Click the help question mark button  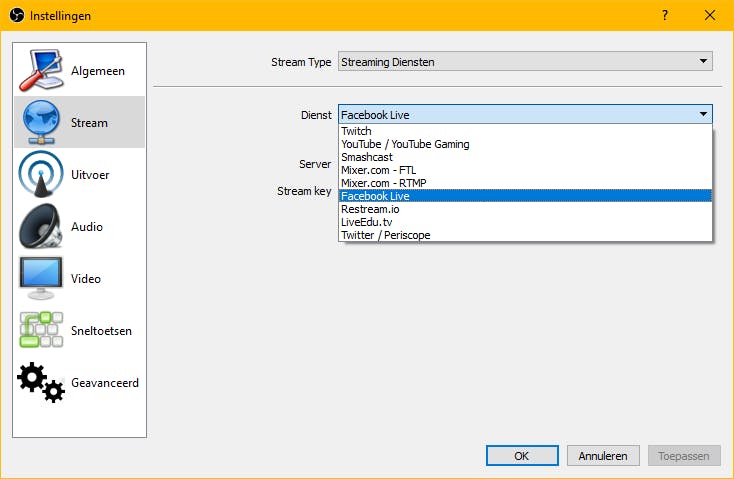coord(665,15)
